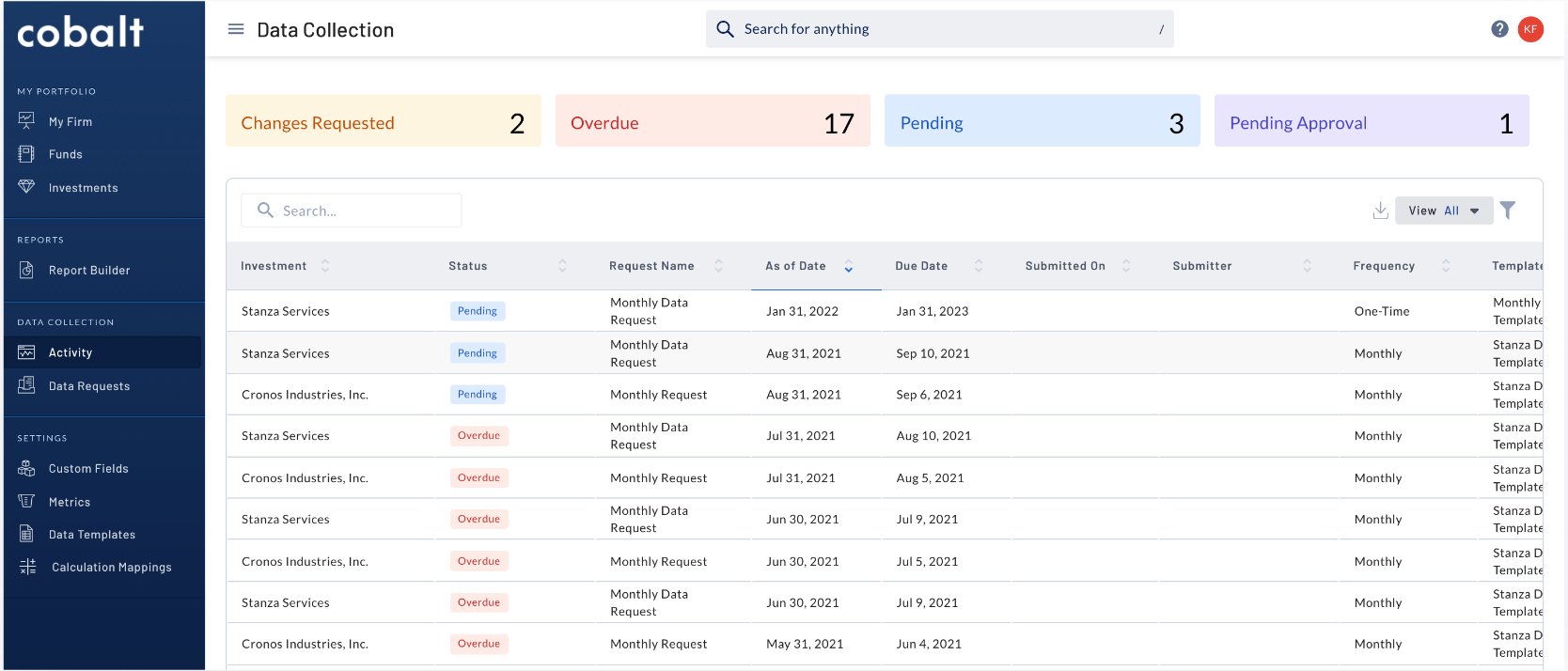Click the download icon above the table

point(1380,211)
